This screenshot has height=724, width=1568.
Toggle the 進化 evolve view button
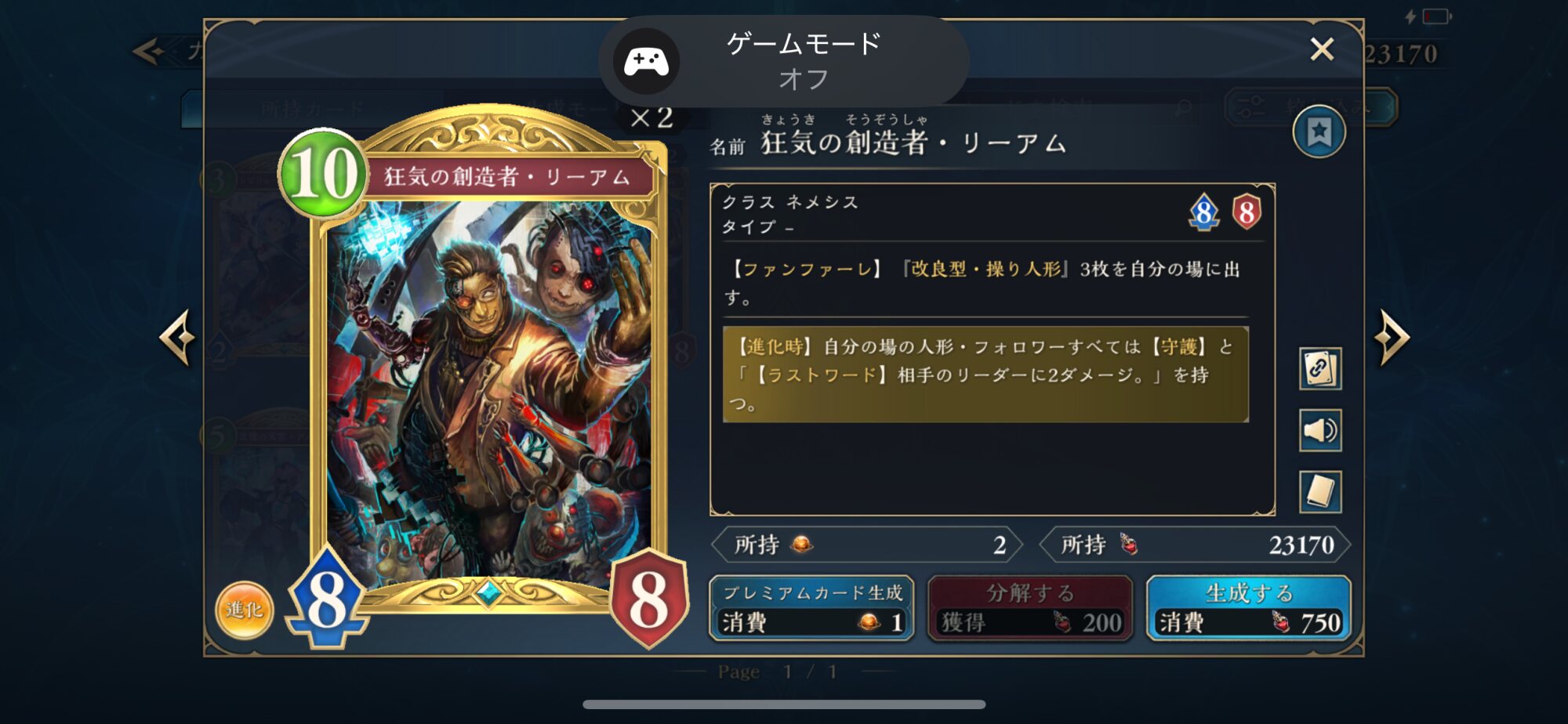pyautogui.click(x=245, y=610)
